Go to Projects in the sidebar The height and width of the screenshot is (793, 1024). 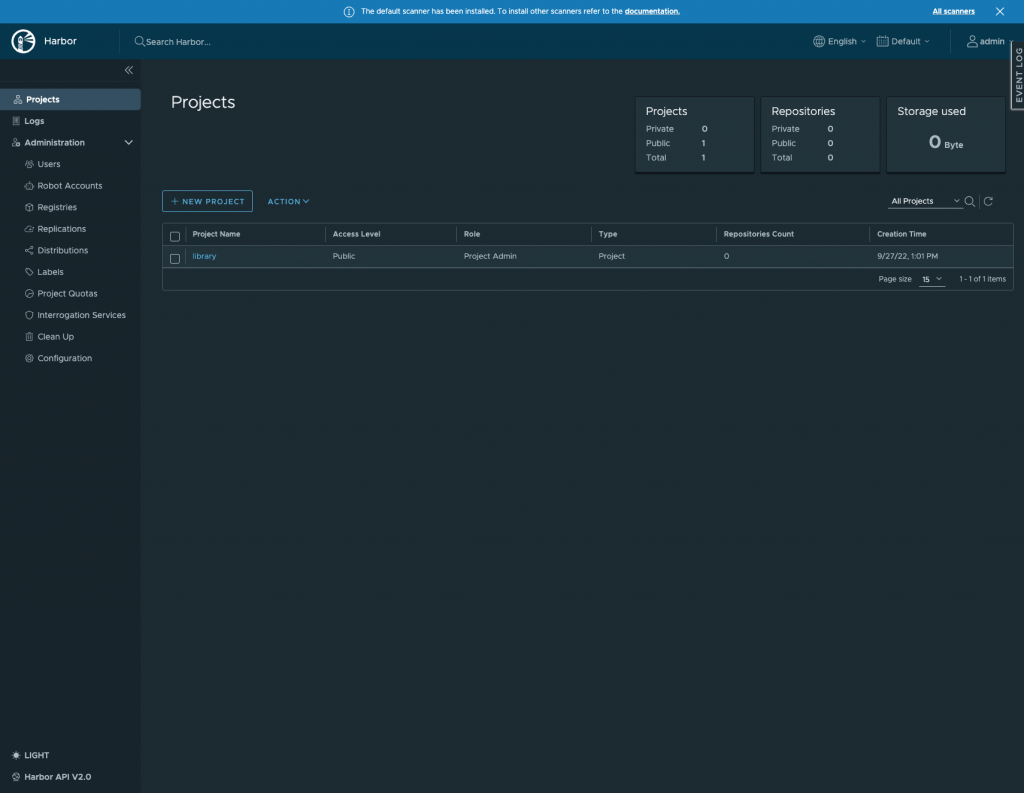pos(71,99)
